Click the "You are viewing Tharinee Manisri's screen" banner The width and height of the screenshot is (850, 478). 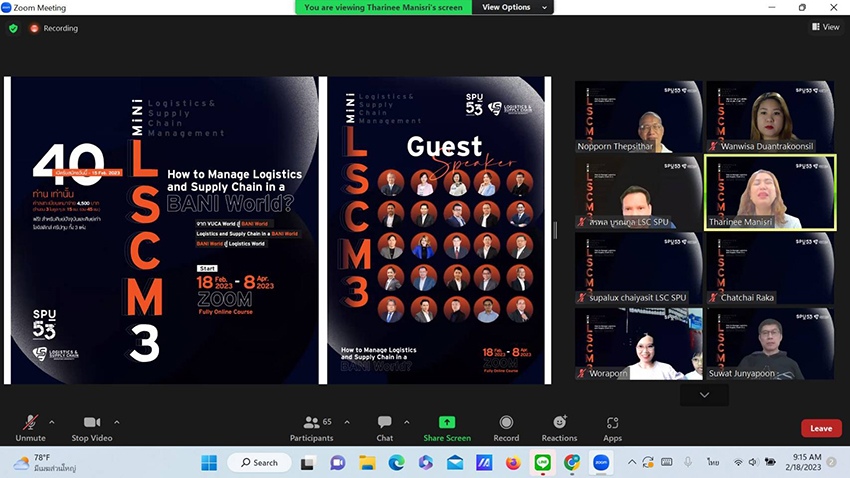[x=383, y=7]
